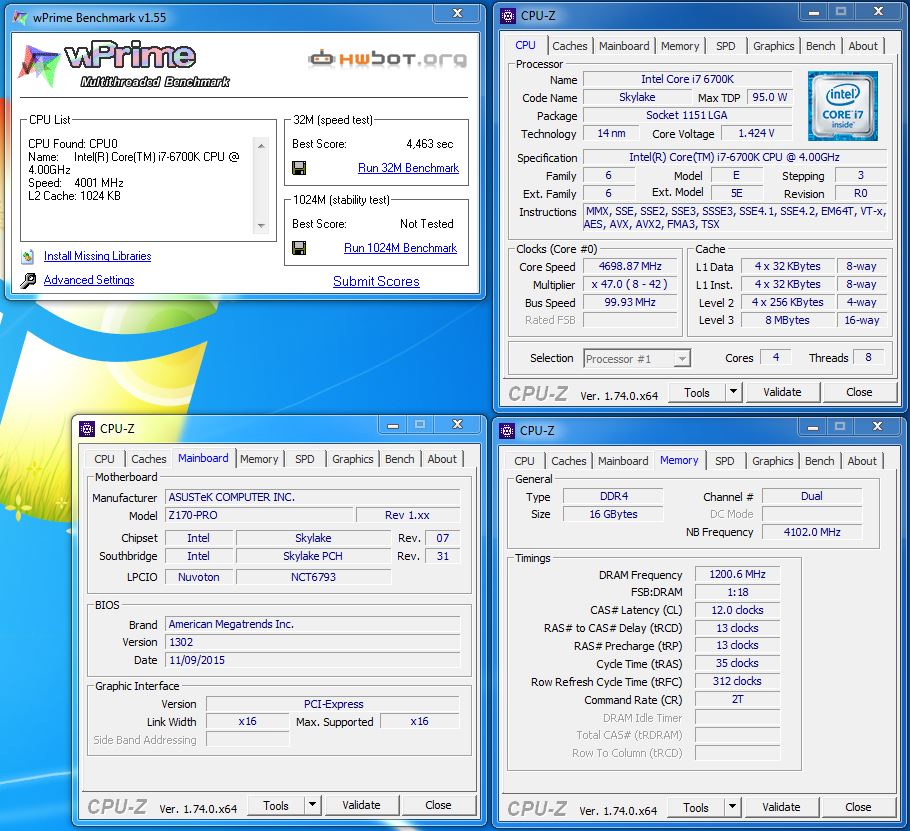Minimize the CPU-Z Memory window

click(812, 427)
